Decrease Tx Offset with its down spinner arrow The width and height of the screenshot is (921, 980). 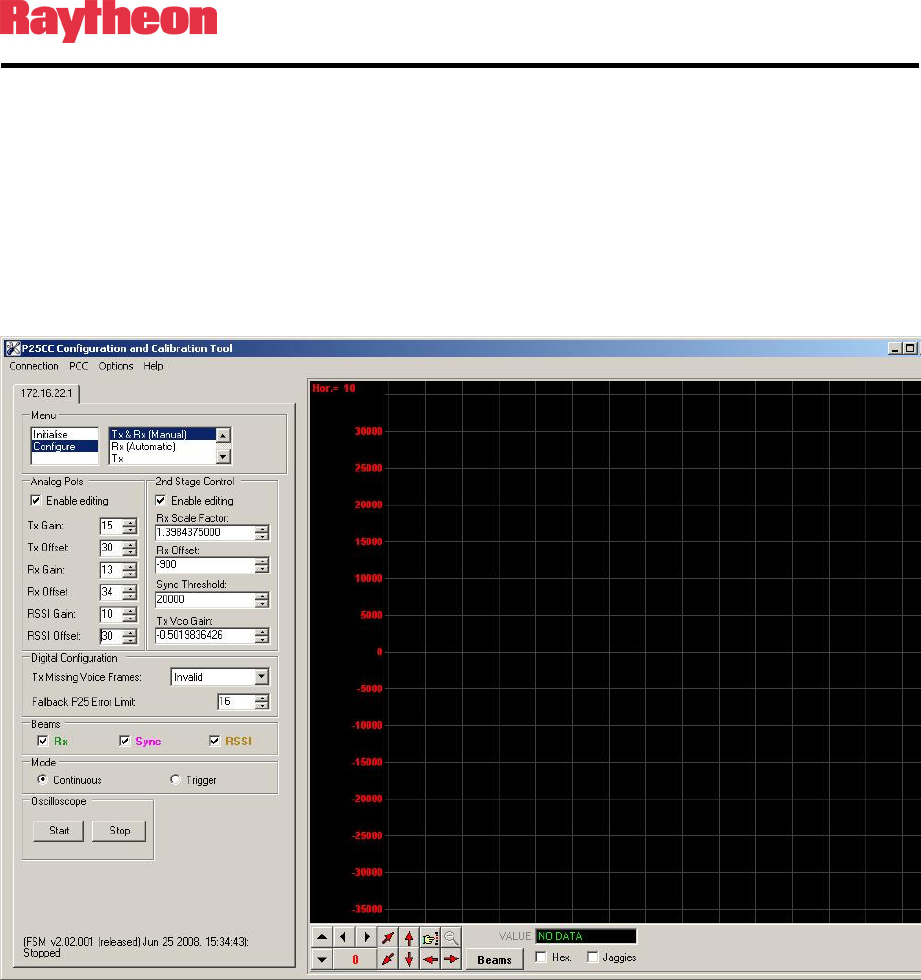click(129, 552)
